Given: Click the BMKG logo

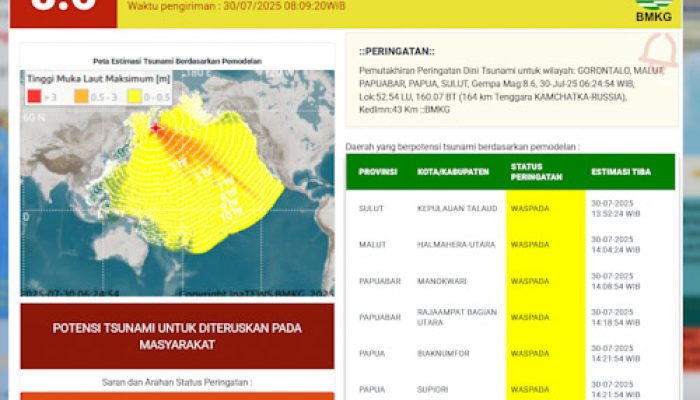Looking at the screenshot, I should pos(654,11).
